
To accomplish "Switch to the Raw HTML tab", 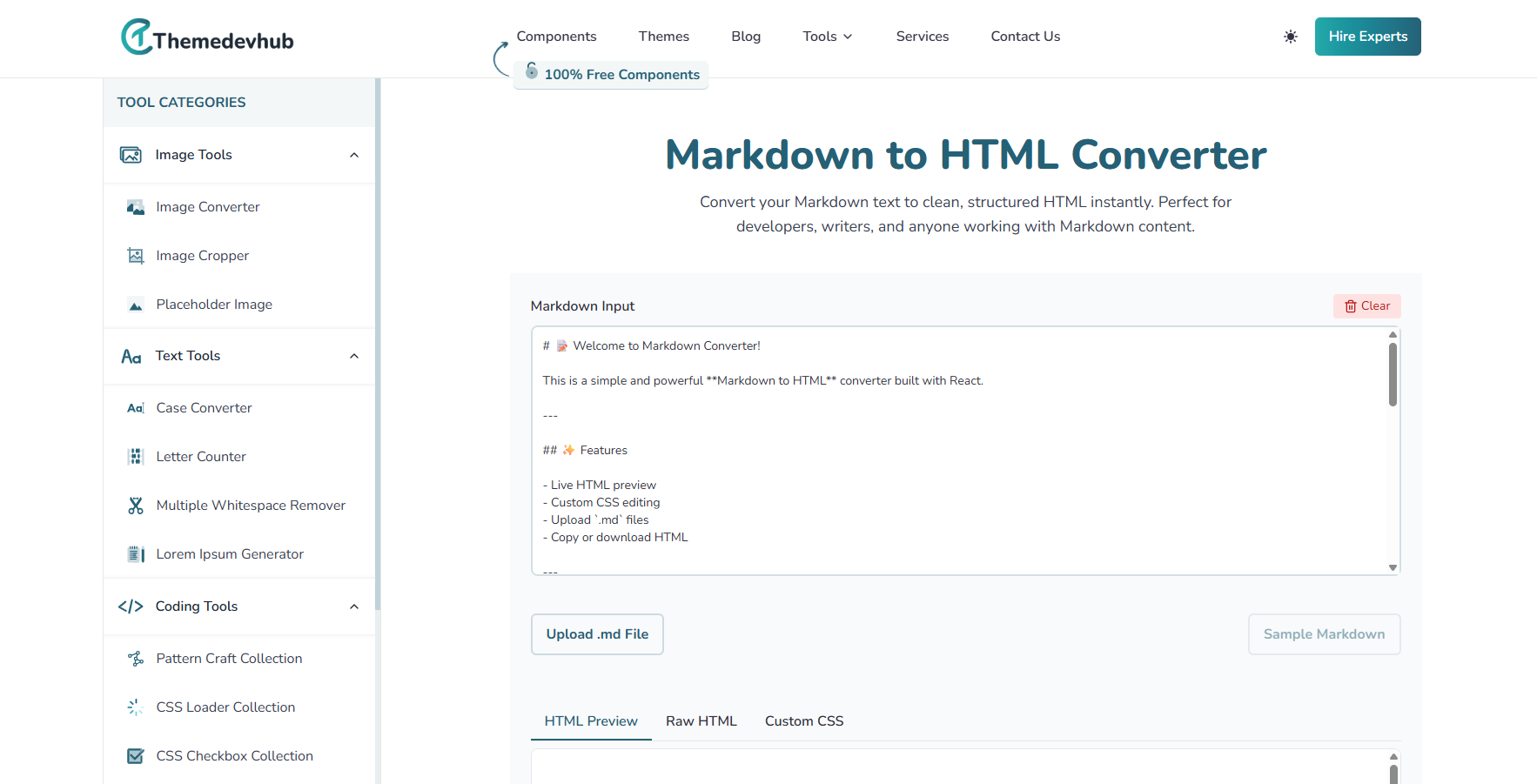I will click(x=701, y=720).
